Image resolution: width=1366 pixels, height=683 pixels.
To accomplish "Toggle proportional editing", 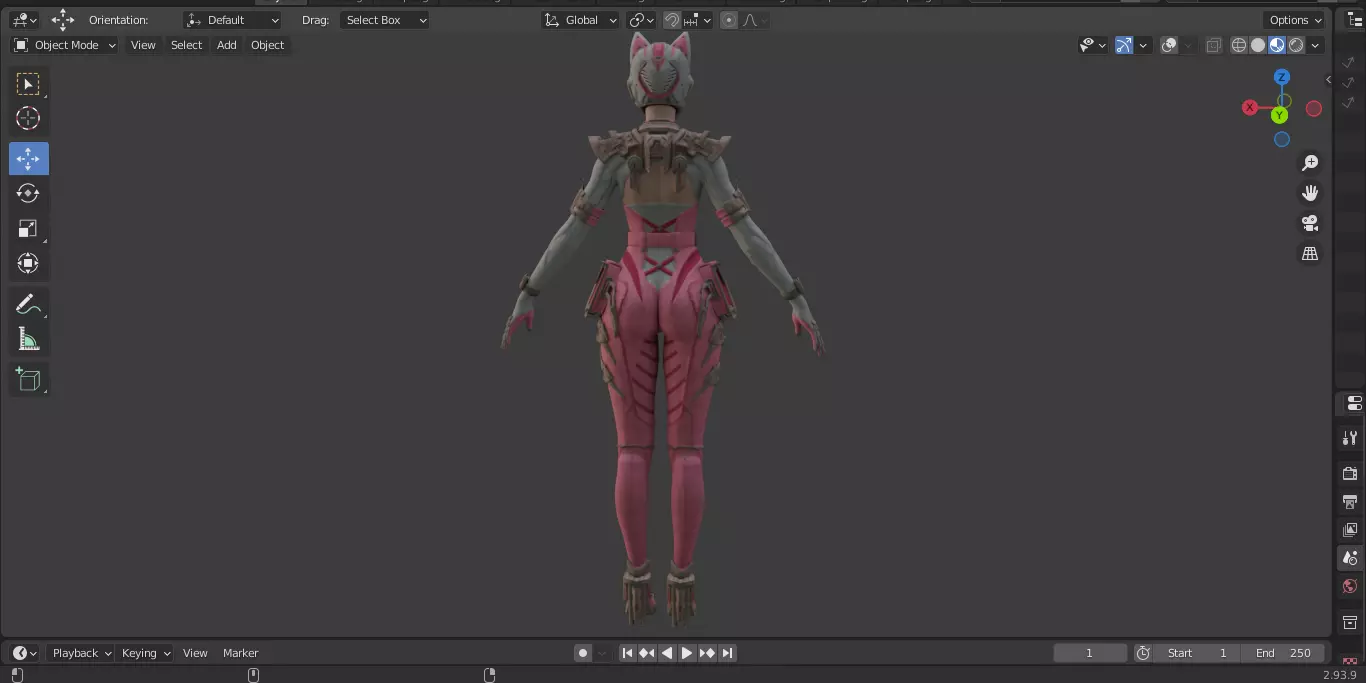I will [729, 20].
